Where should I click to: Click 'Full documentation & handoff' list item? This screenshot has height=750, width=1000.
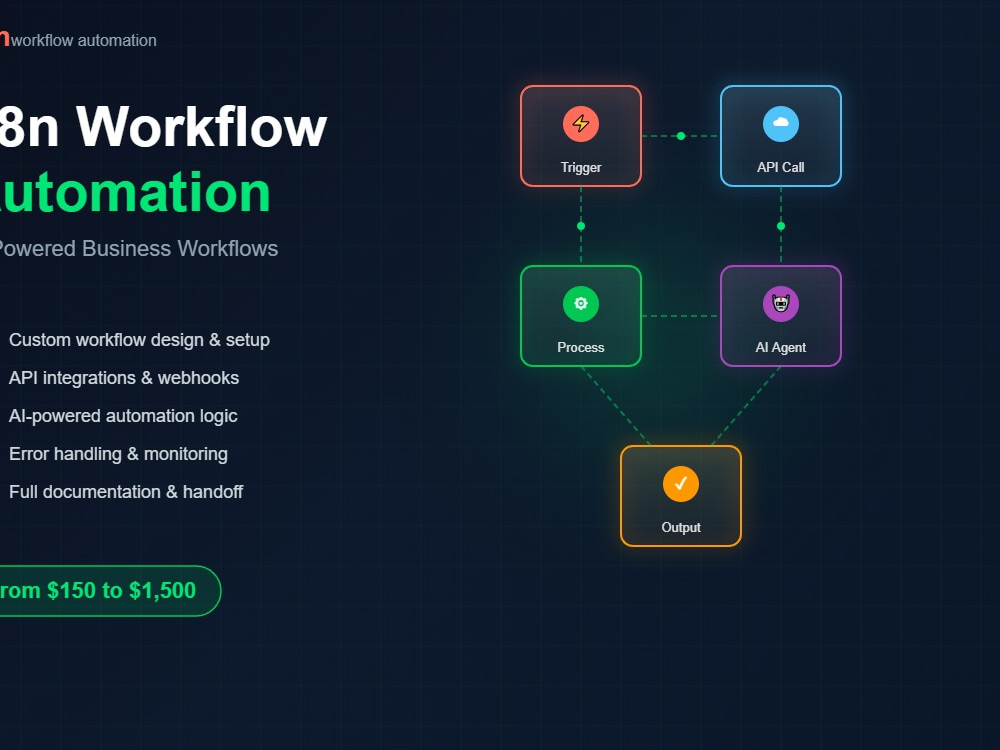(x=126, y=492)
